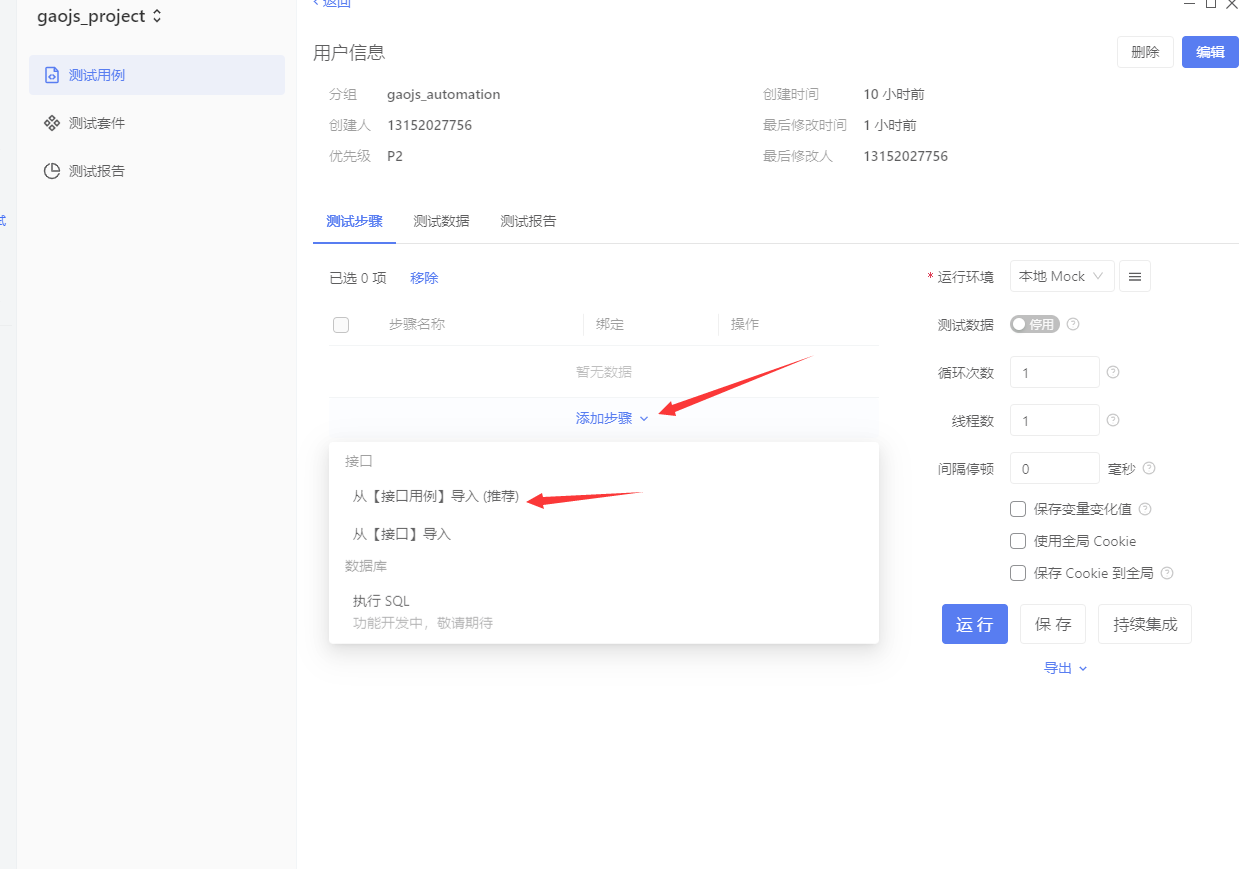Select 从【接口用例】导入 (推荐) menu option
This screenshot has height=869, width=1243.
pos(436,496)
